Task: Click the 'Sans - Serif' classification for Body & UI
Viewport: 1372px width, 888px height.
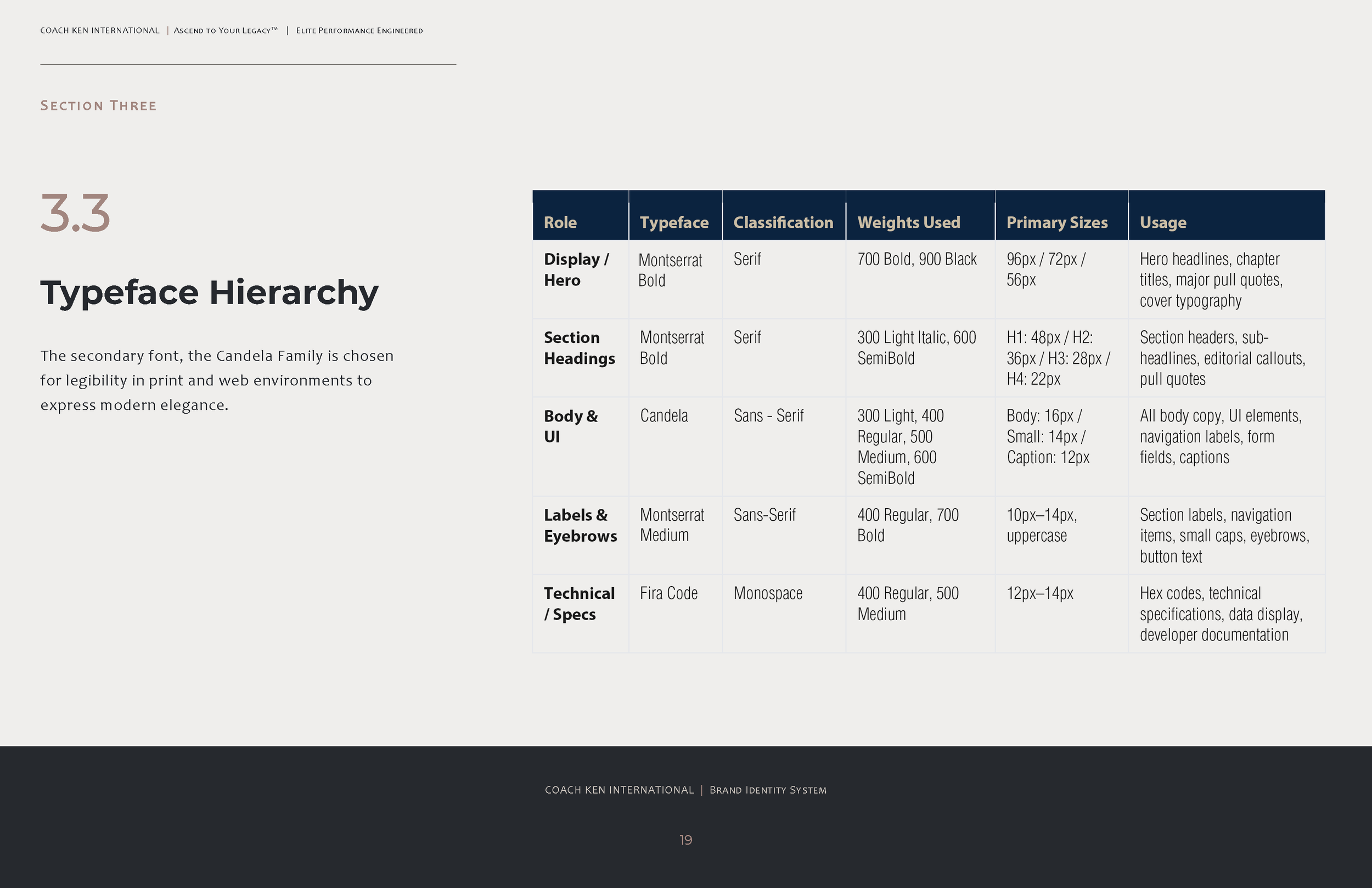Action: click(768, 416)
